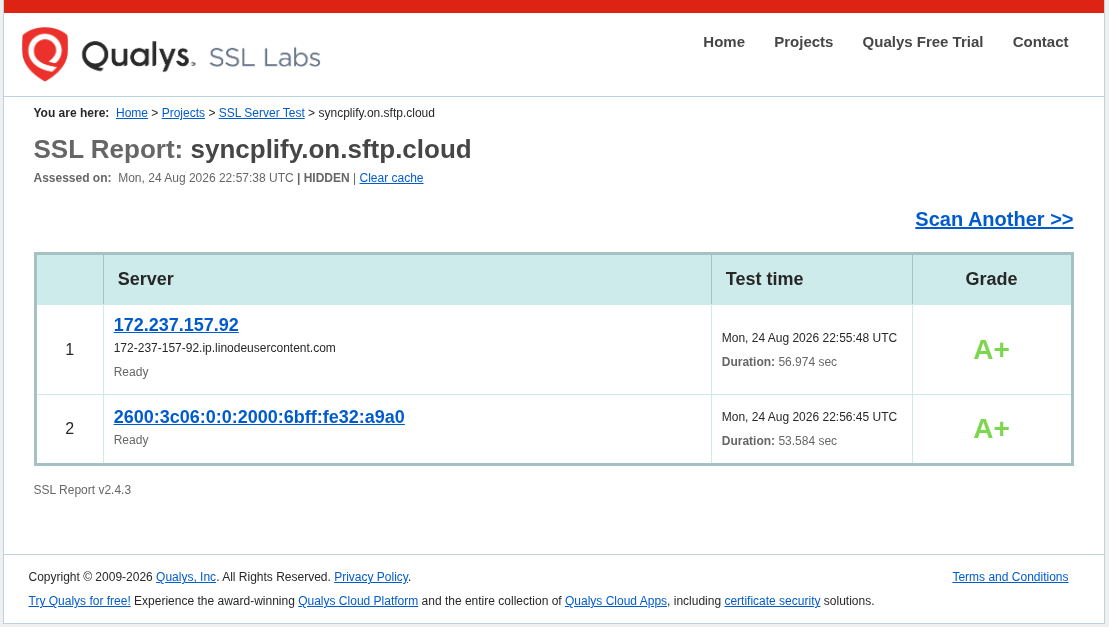This screenshot has width=1109, height=627.
Task: Click the Qualys SSL Labs wordmark
Action: [201, 56]
